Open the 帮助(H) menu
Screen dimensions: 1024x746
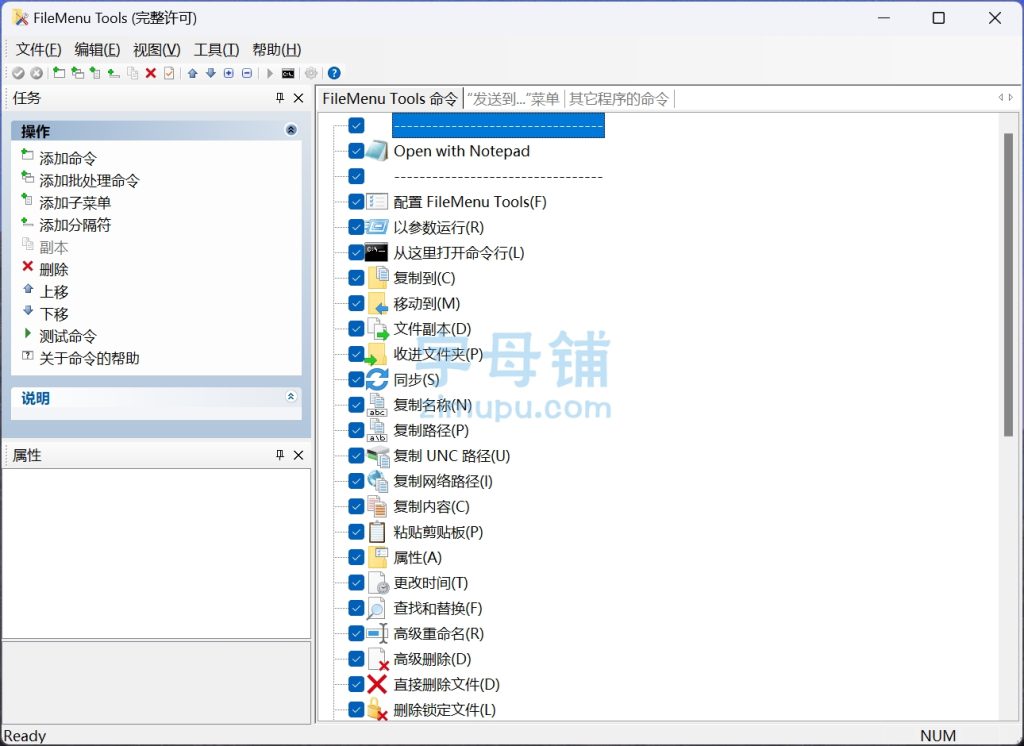coord(277,50)
